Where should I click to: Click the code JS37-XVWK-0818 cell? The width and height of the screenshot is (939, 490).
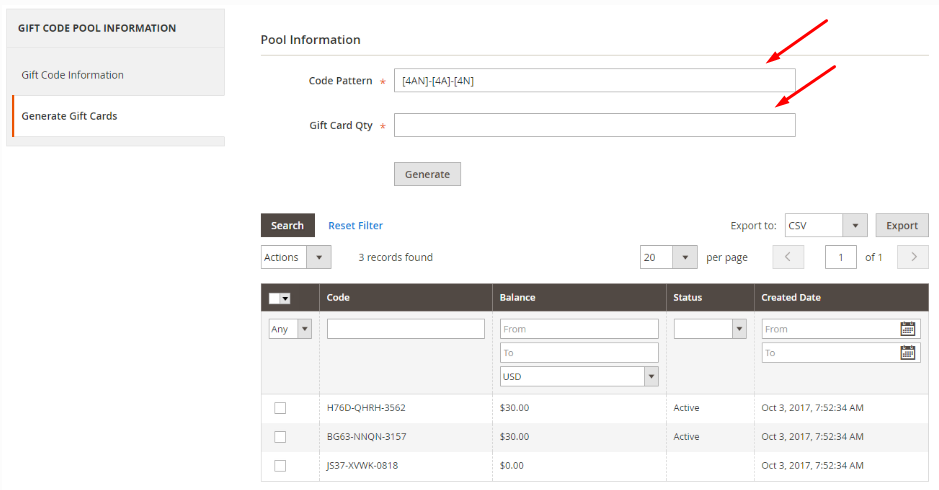[362, 465]
